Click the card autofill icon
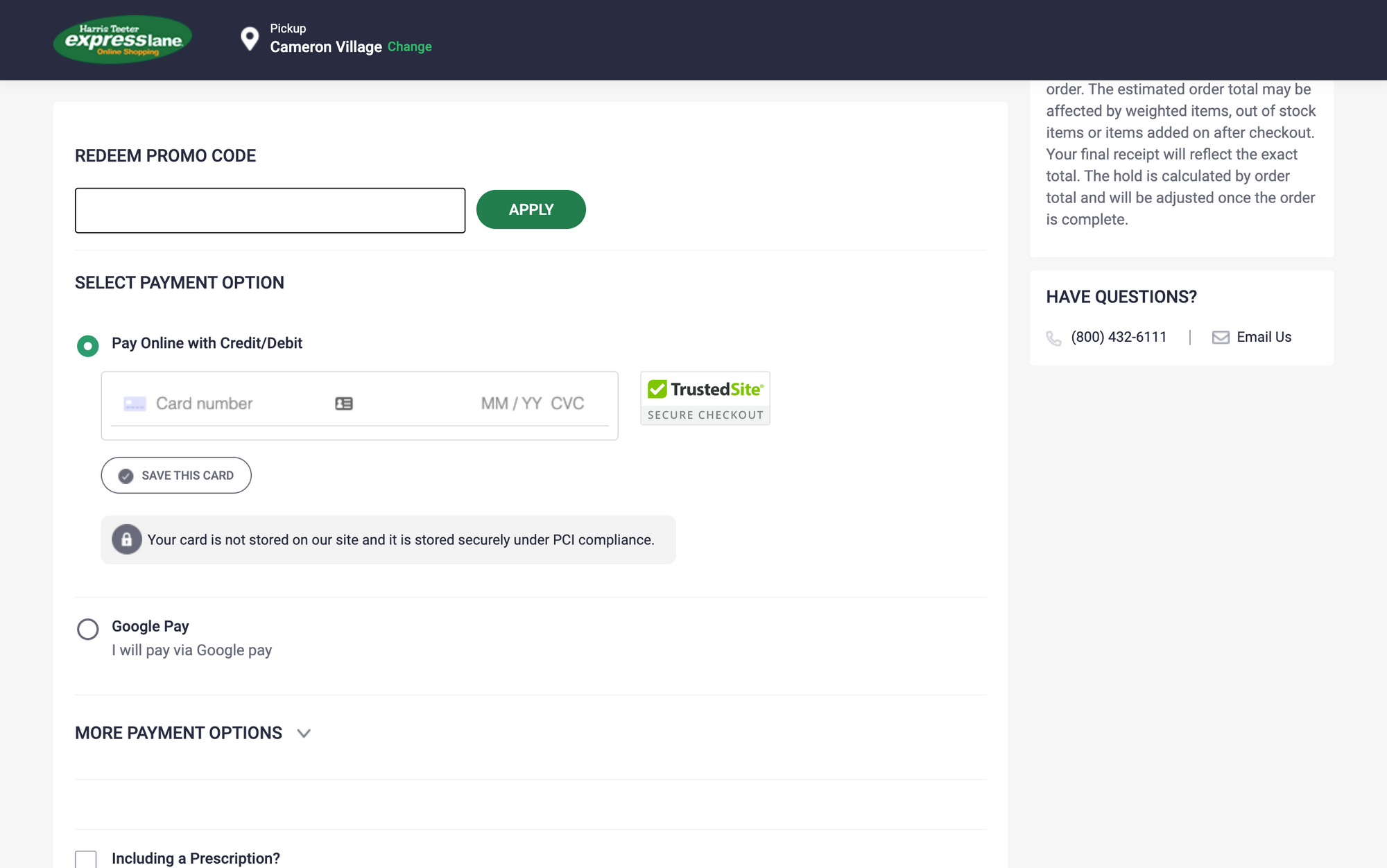 [x=344, y=403]
